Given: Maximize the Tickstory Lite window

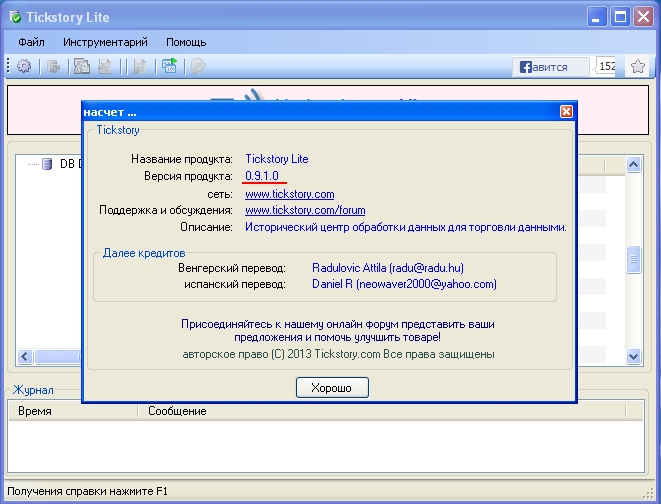Looking at the screenshot, I should tap(620, 17).
